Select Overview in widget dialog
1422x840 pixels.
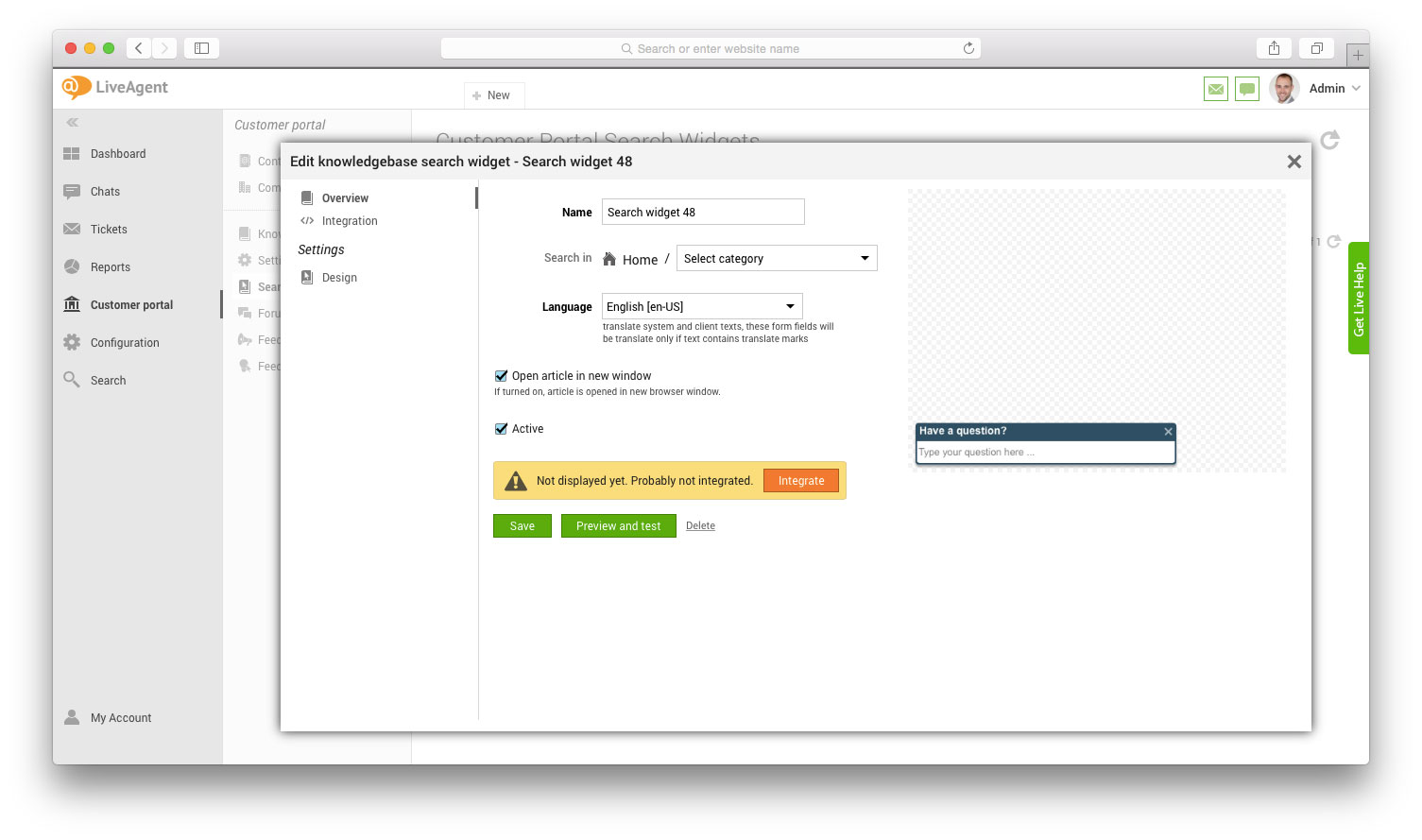click(x=345, y=198)
